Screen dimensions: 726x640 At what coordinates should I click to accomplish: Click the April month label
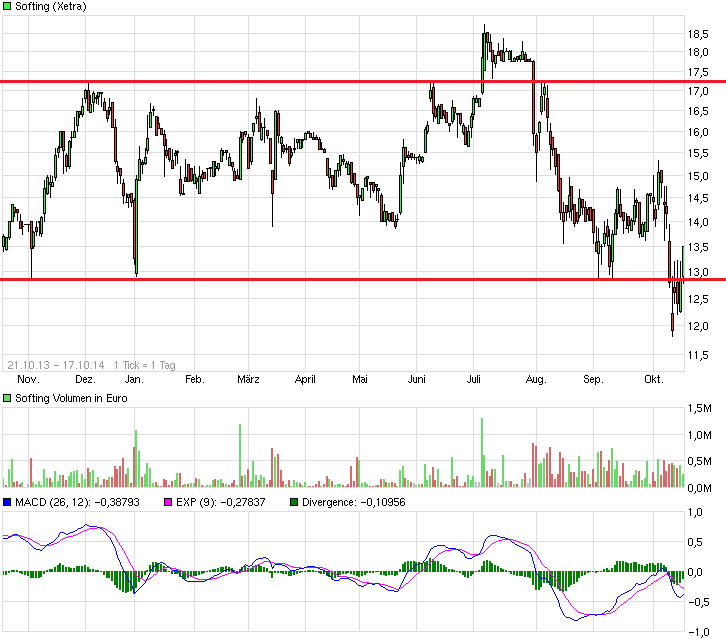(305, 380)
